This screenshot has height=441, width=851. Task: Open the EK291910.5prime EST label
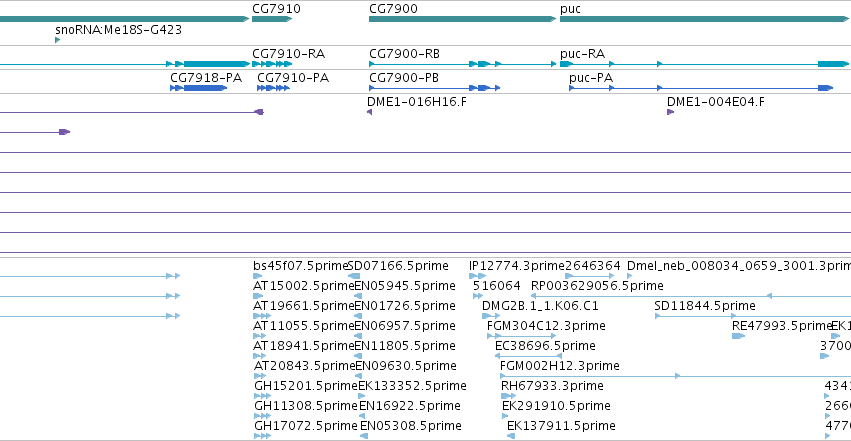[x=556, y=406]
